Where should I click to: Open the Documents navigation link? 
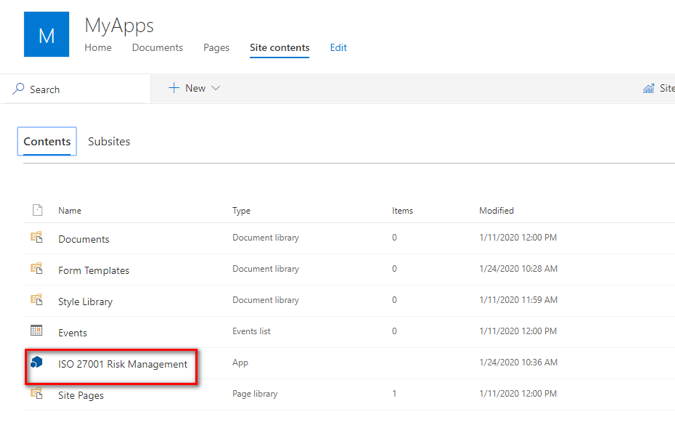[x=158, y=47]
